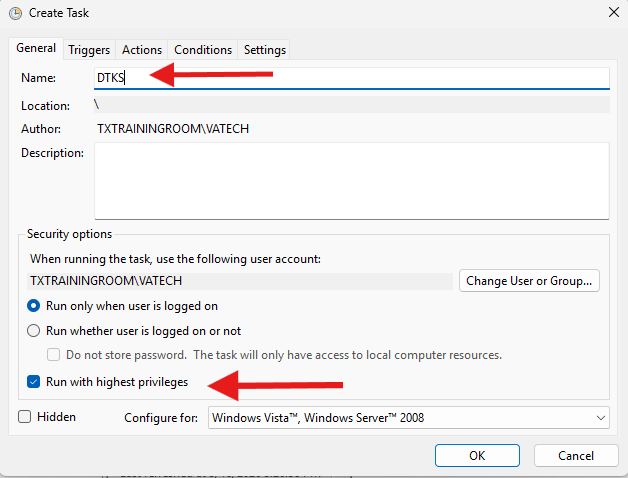Show the Settings tab
The height and width of the screenshot is (478, 628).
click(x=265, y=50)
